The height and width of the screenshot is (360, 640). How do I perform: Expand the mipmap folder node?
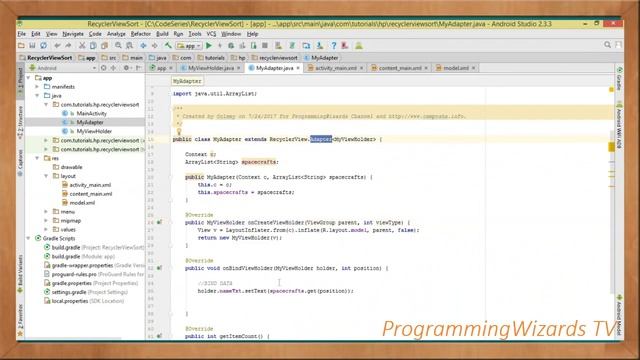click(46, 220)
